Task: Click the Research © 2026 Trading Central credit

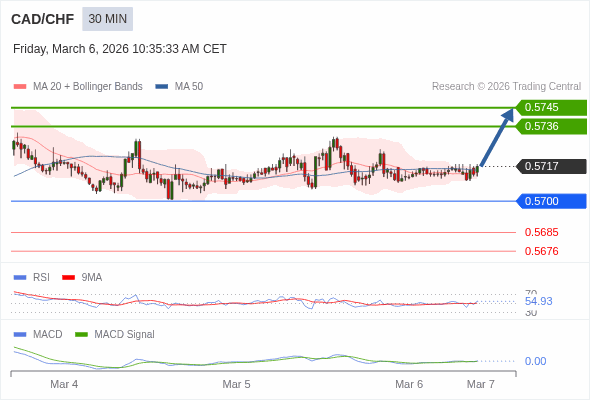Action: (x=506, y=87)
